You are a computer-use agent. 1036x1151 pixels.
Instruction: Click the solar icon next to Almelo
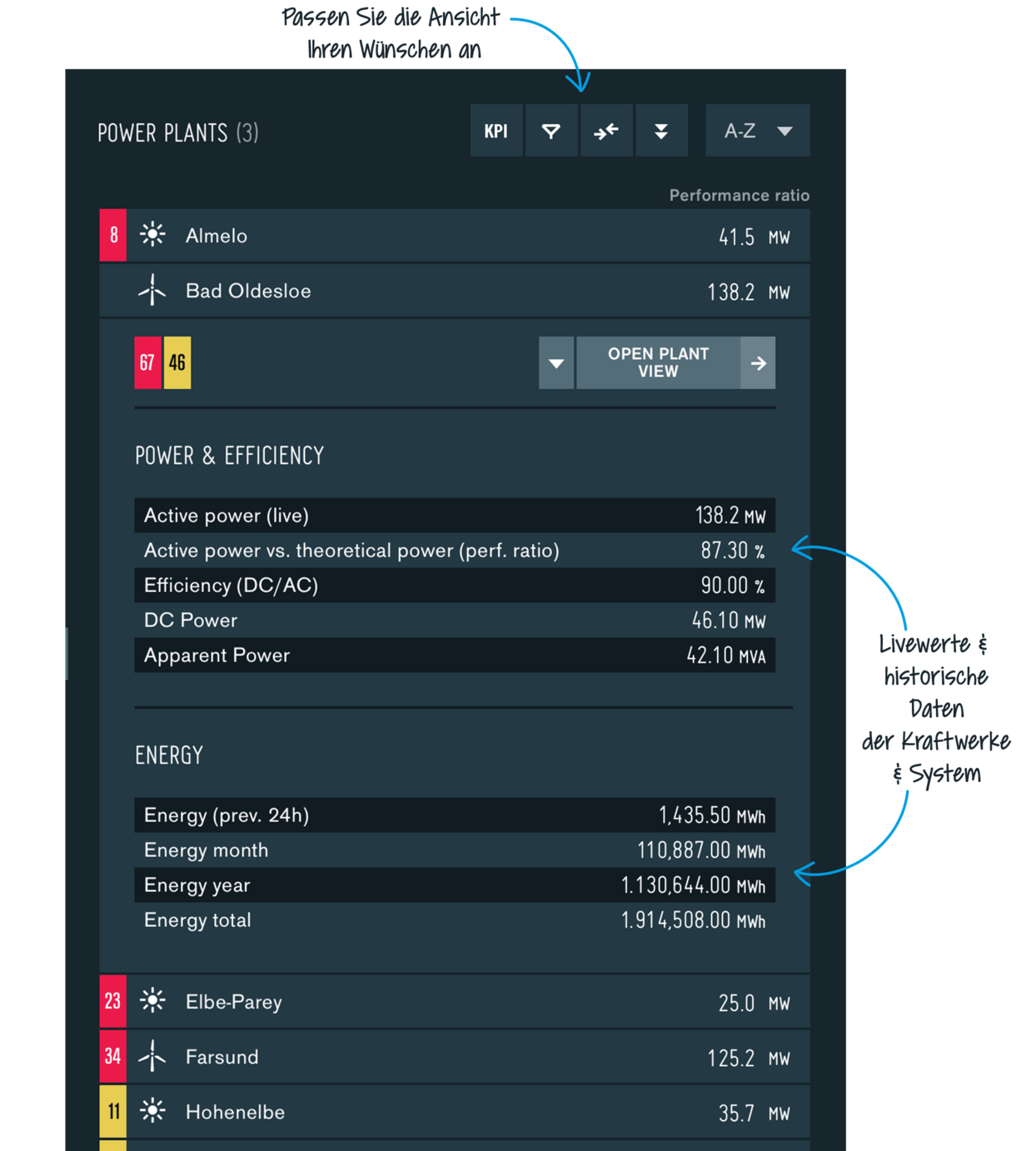(152, 235)
